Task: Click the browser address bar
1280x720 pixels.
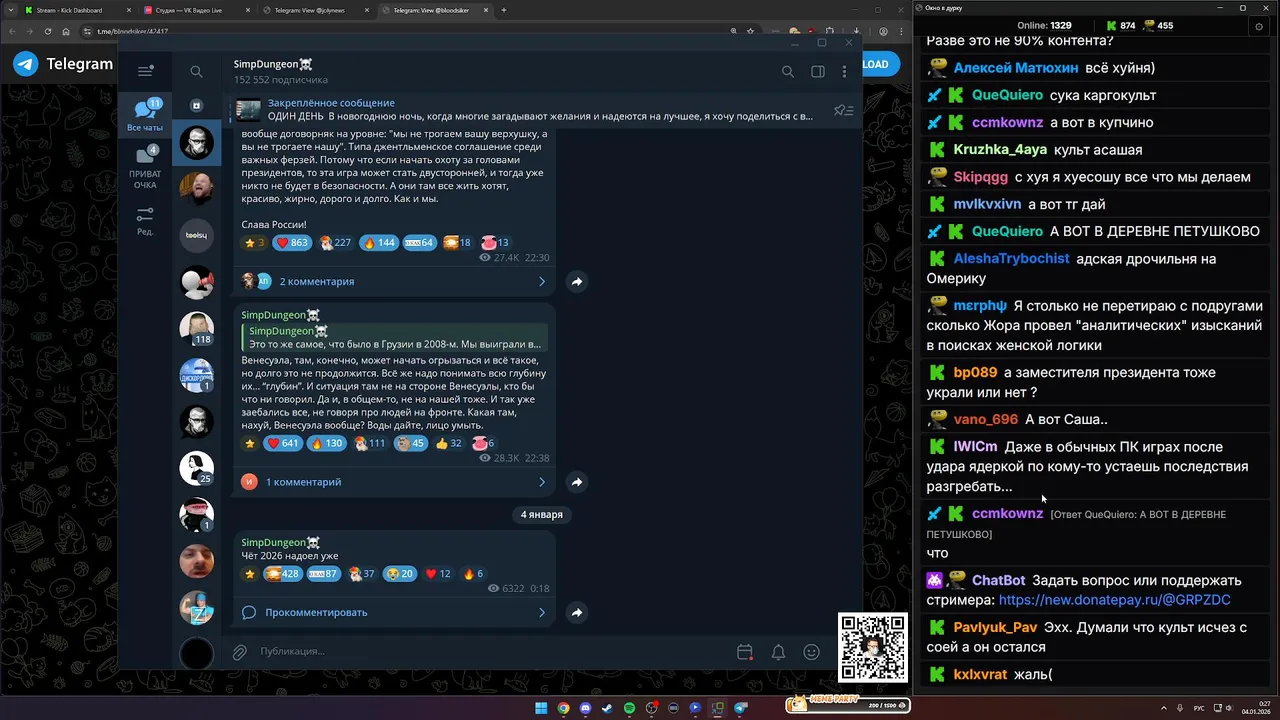Action: (400, 31)
